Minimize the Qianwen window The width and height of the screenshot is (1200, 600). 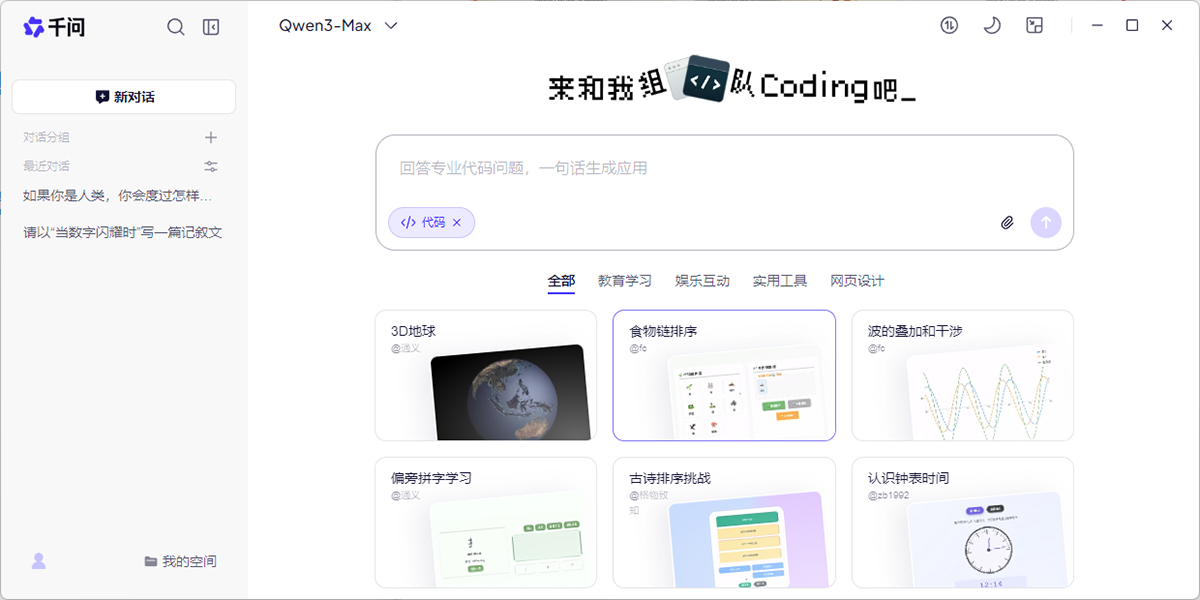coord(1098,26)
